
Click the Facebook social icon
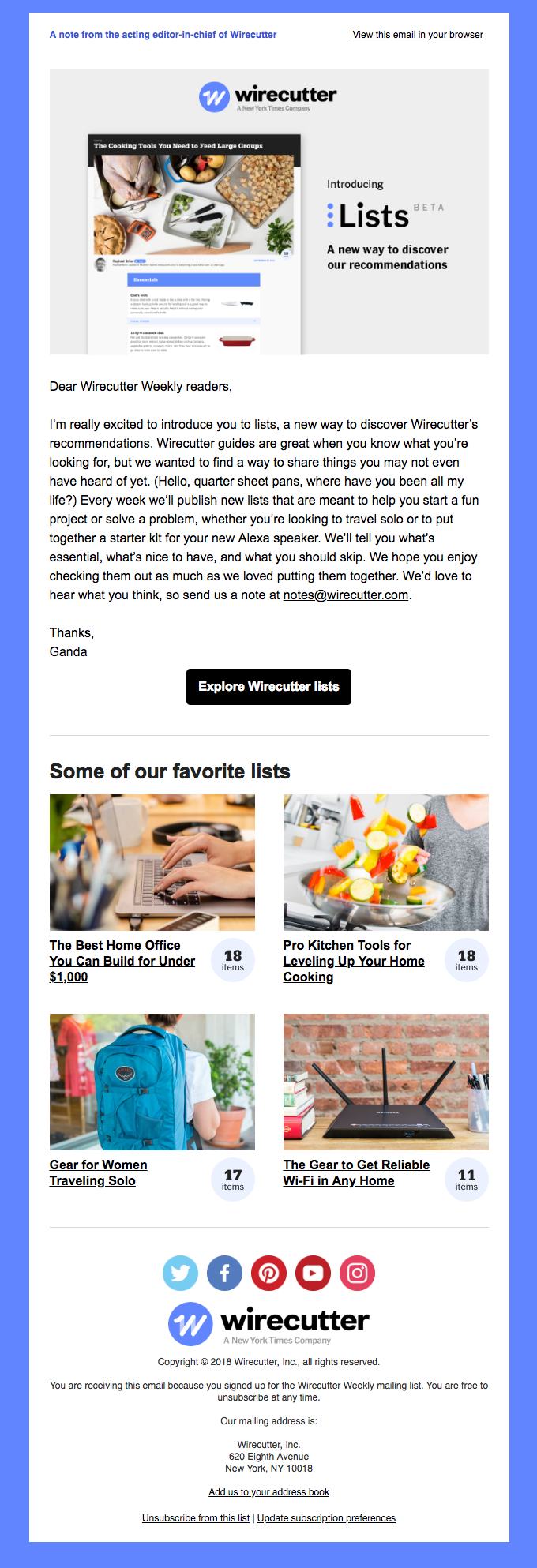click(224, 1274)
